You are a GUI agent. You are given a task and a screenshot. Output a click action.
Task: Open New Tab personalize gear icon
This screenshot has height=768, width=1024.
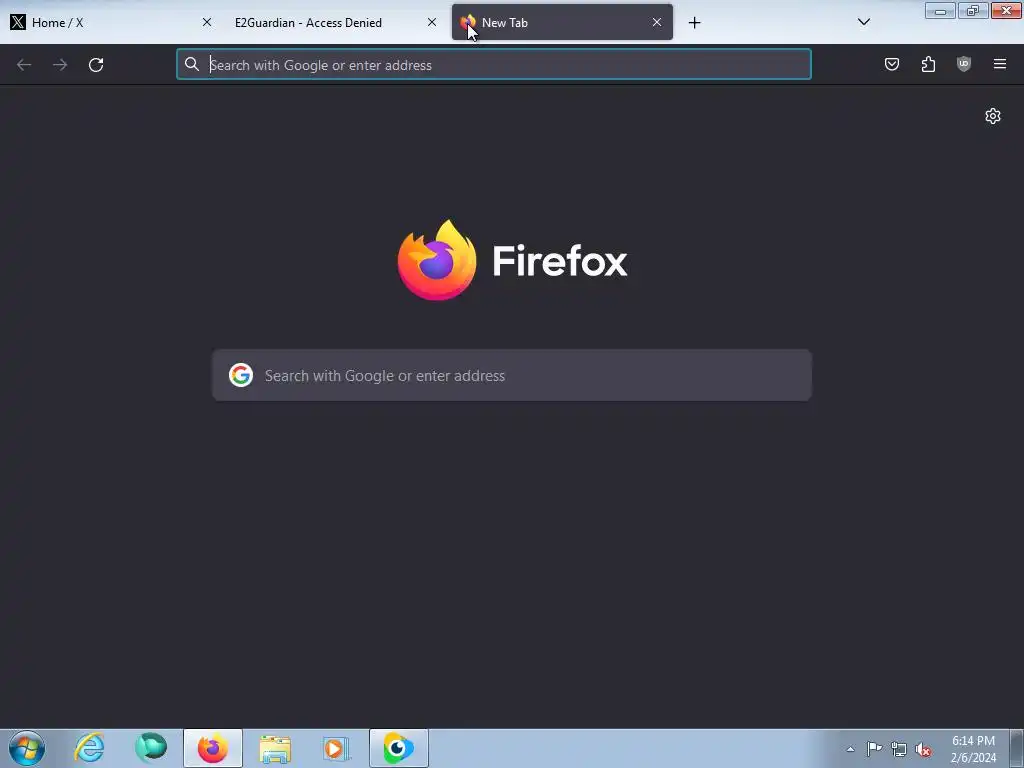click(993, 116)
